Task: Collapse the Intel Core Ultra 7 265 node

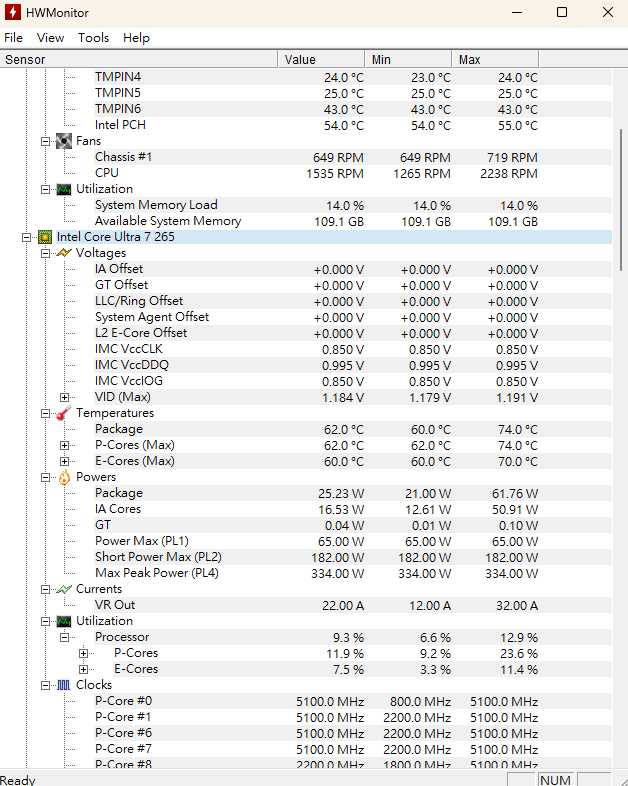Action: (27, 237)
